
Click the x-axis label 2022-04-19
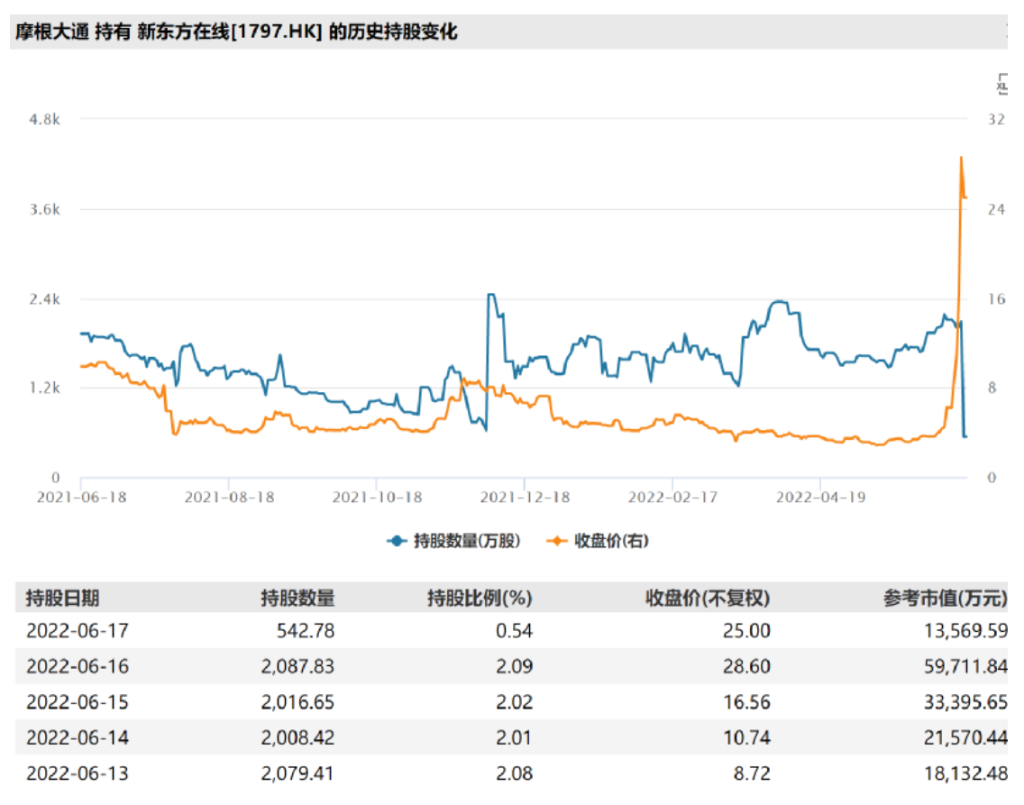tap(821, 497)
